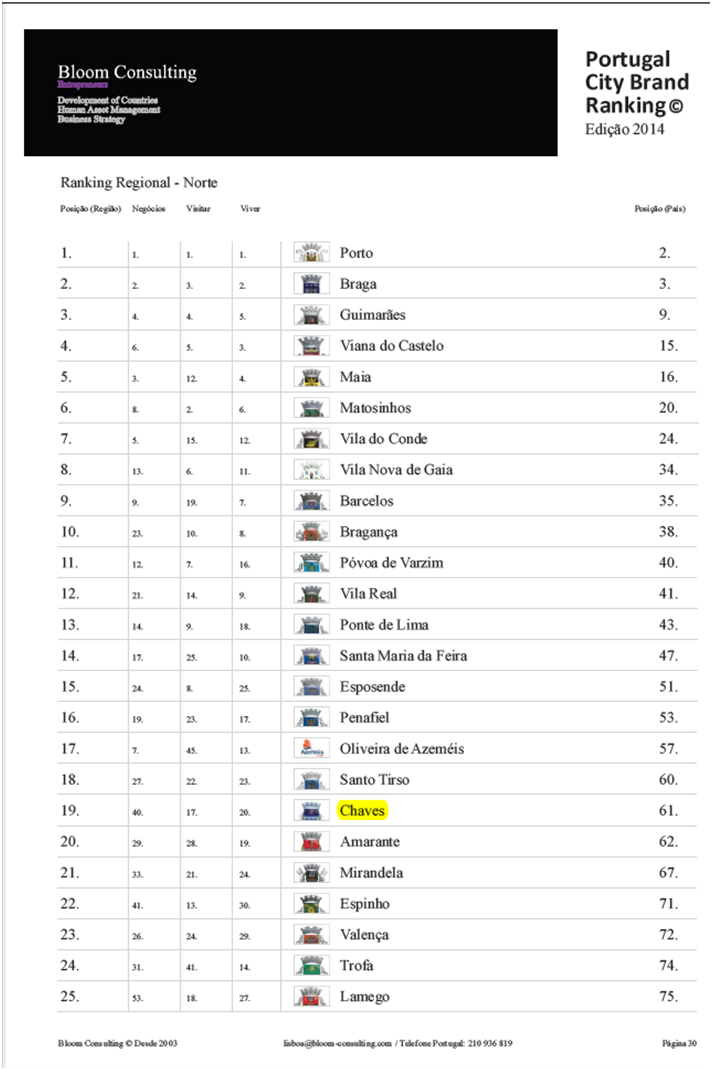Click the Posição (País) column header
The width and height of the screenshot is (712, 1070).
click(660, 209)
